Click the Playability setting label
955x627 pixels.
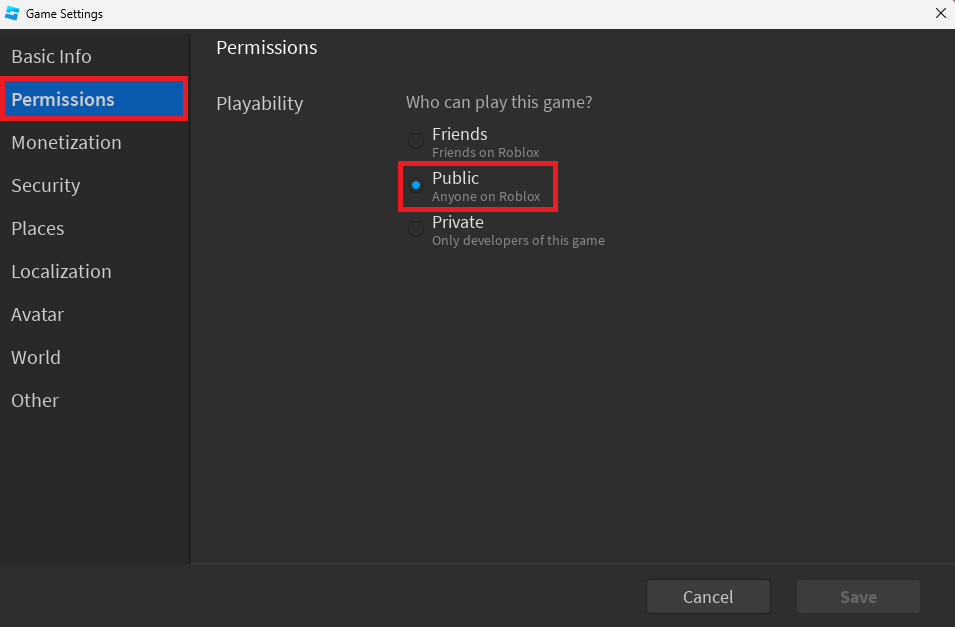260,103
